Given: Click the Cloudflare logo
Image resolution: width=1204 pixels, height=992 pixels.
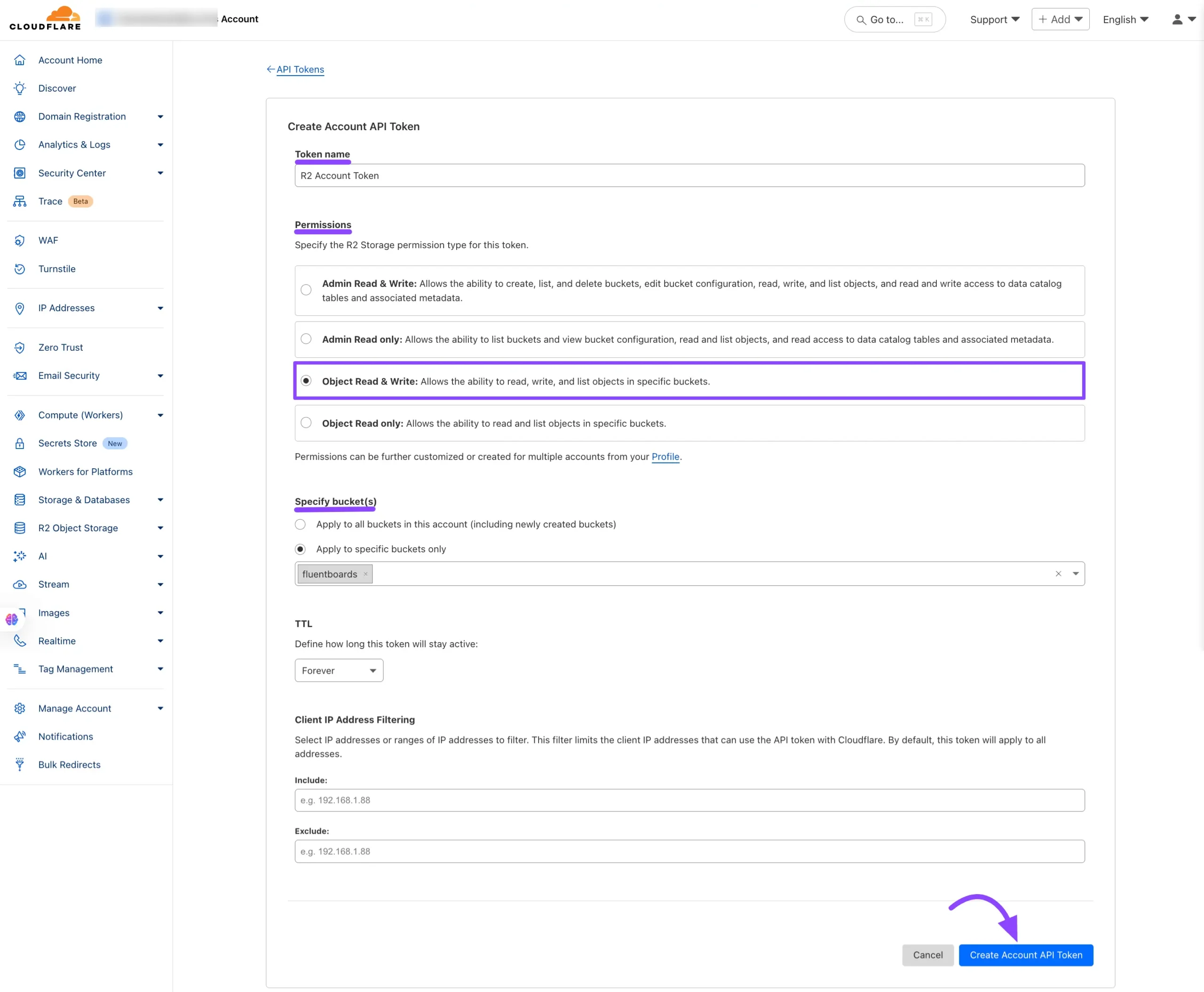Looking at the screenshot, I should (x=45, y=18).
